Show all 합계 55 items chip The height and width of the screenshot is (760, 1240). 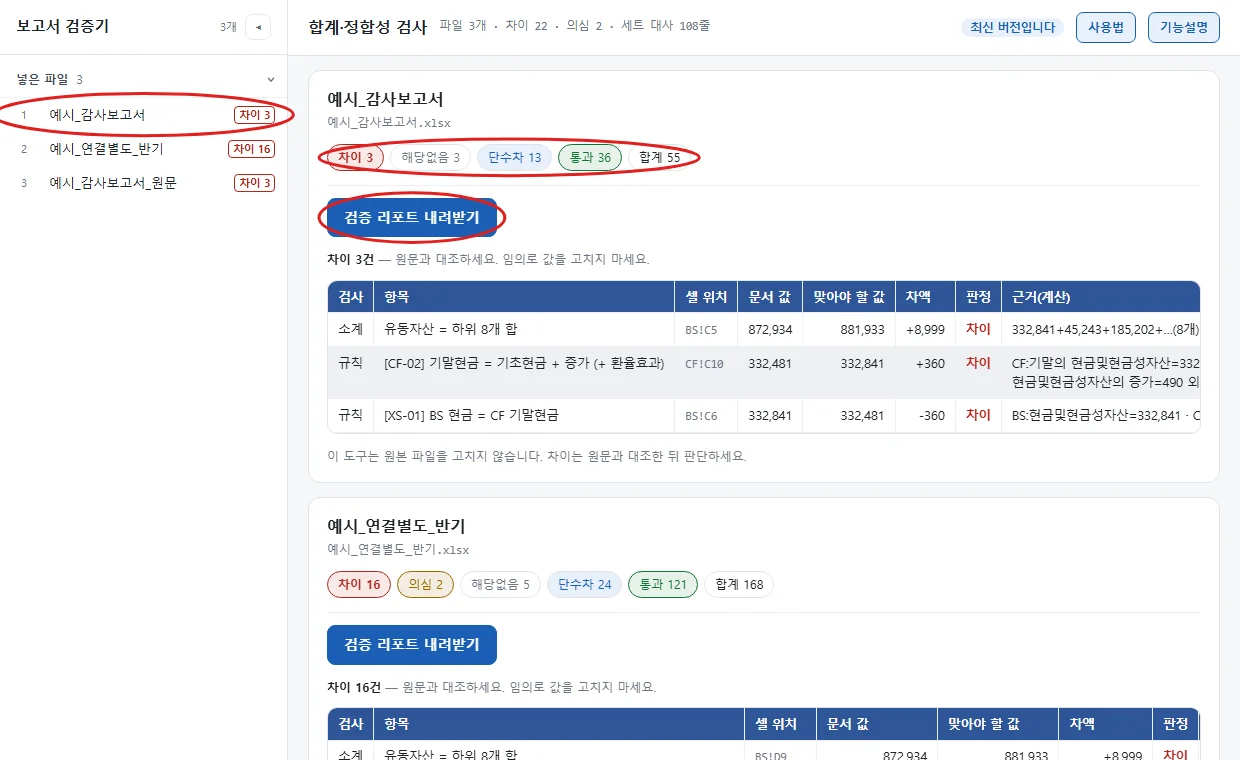click(660, 157)
